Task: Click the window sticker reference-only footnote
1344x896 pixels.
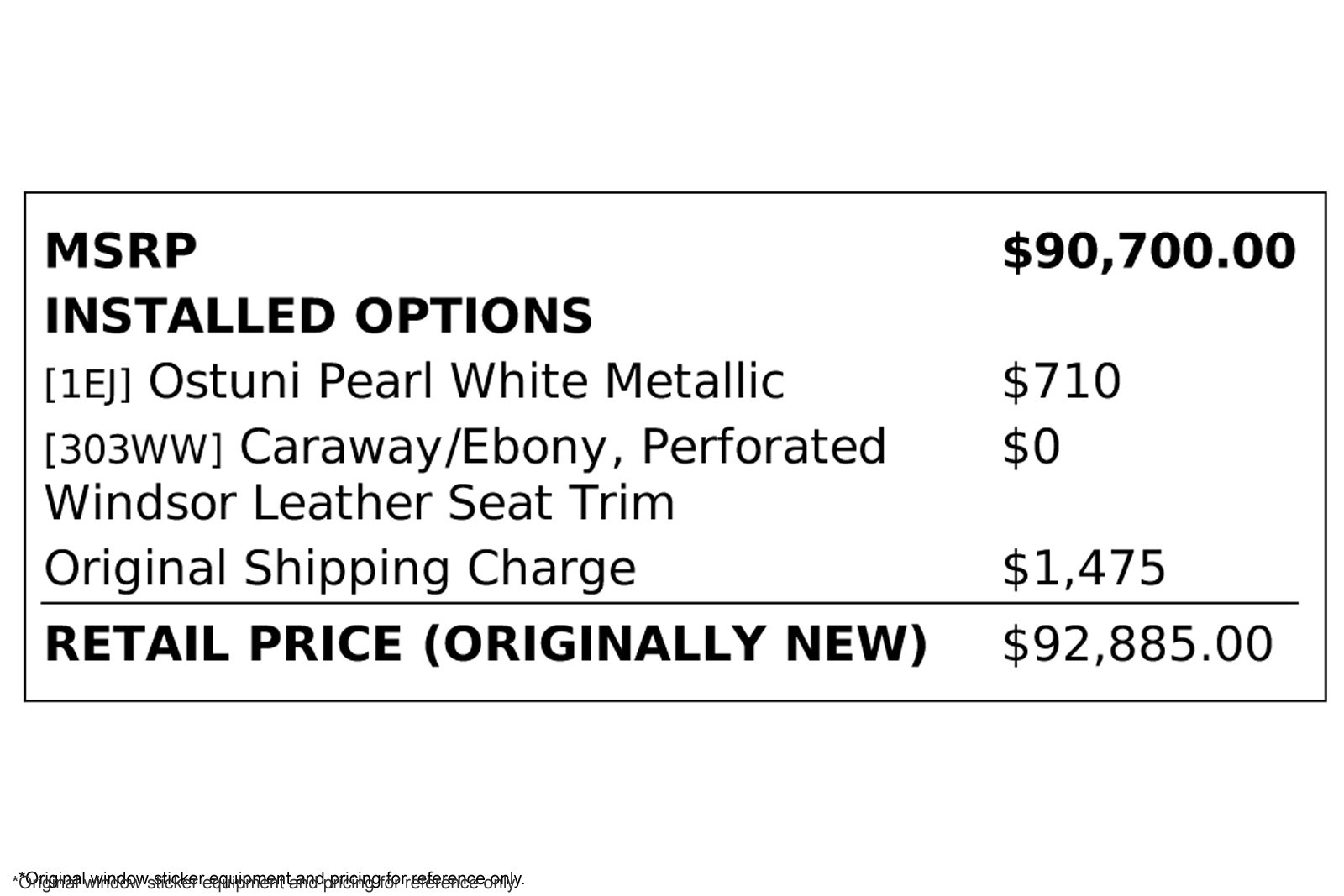Action: coord(269,879)
